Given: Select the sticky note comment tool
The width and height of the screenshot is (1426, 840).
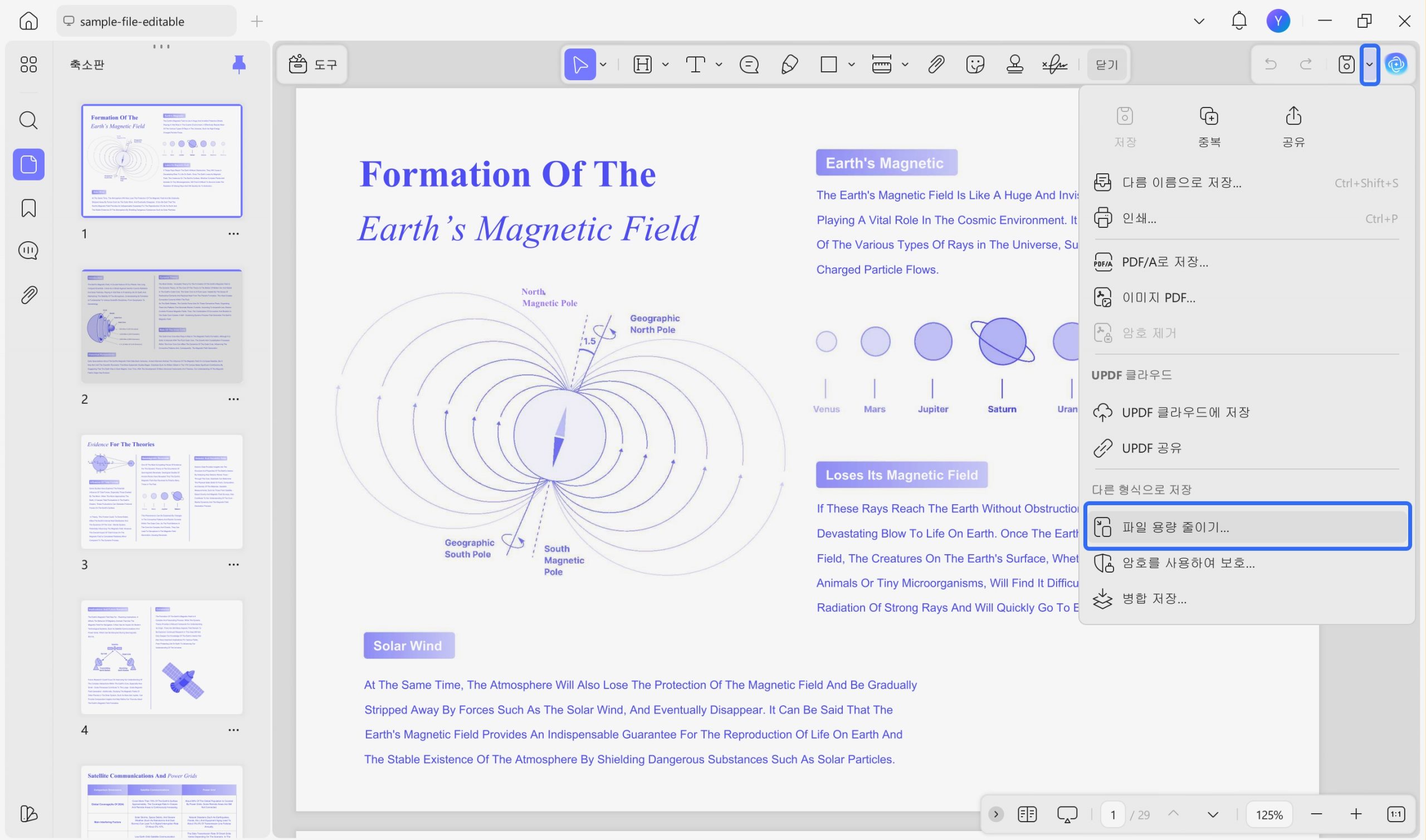Looking at the screenshot, I should (749, 64).
